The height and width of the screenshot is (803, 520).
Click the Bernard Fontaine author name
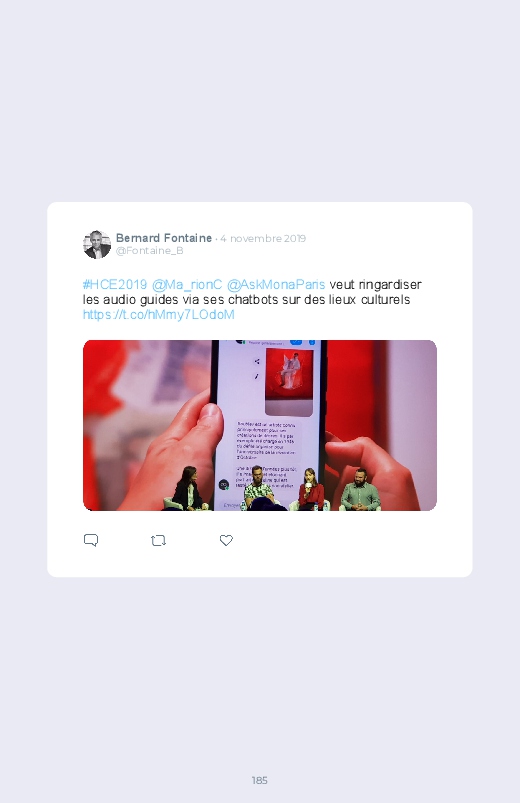pyautogui.click(x=164, y=238)
